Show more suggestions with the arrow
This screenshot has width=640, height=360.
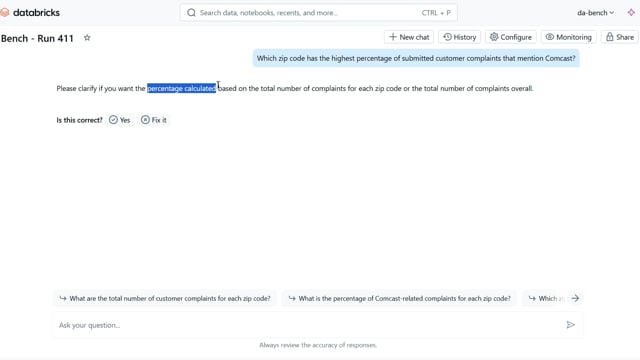575,298
